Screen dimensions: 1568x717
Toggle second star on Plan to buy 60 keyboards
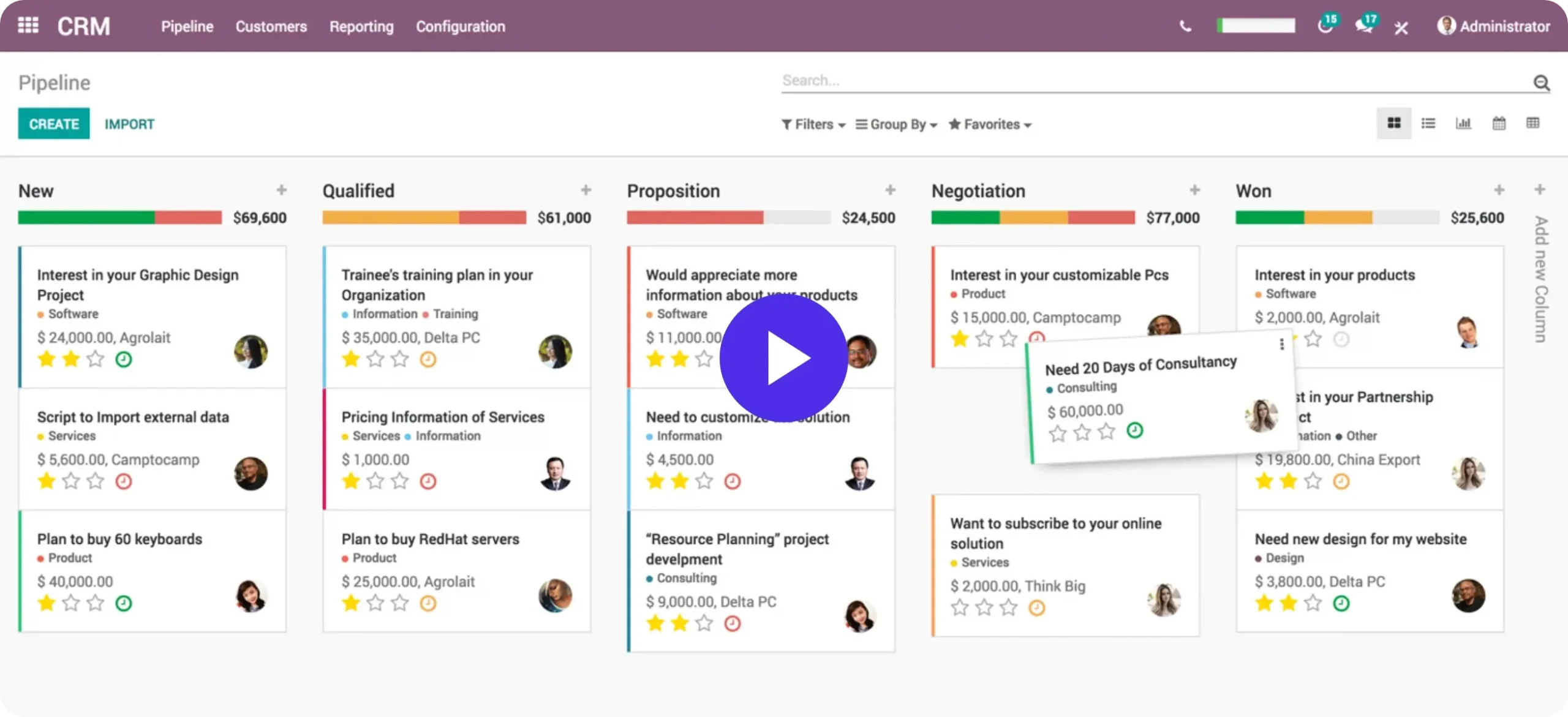click(71, 603)
